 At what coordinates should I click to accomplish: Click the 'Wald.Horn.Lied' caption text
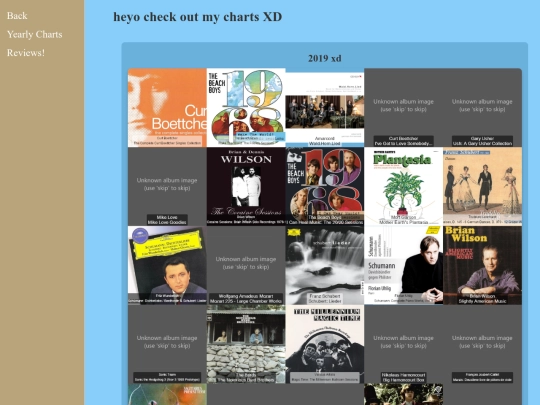coord(325,144)
